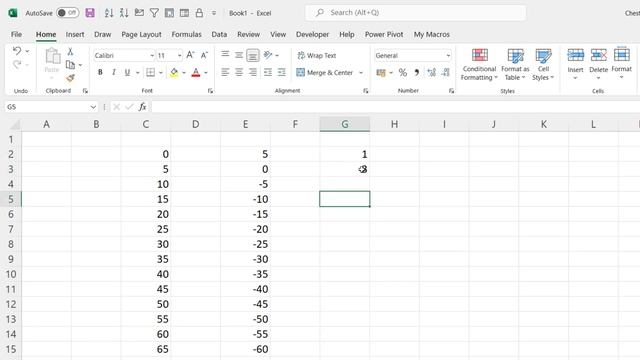The image size is (640, 360).
Task: Click the Decrease Font Size icon
Action: (x=204, y=55)
